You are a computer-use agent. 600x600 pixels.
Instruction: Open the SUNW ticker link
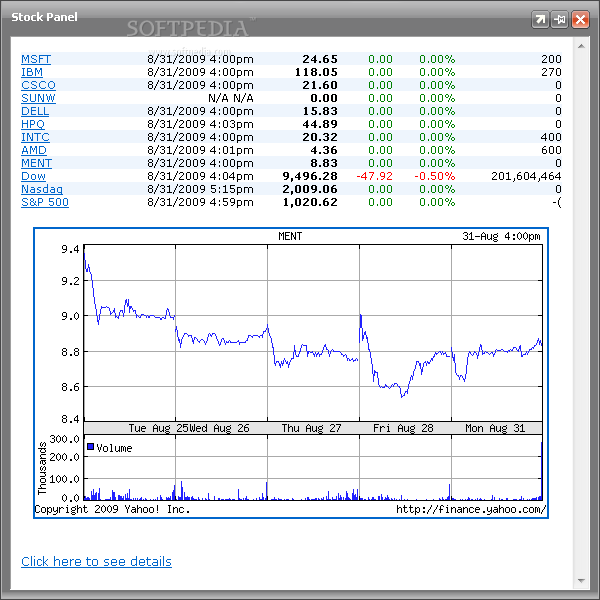[x=38, y=98]
